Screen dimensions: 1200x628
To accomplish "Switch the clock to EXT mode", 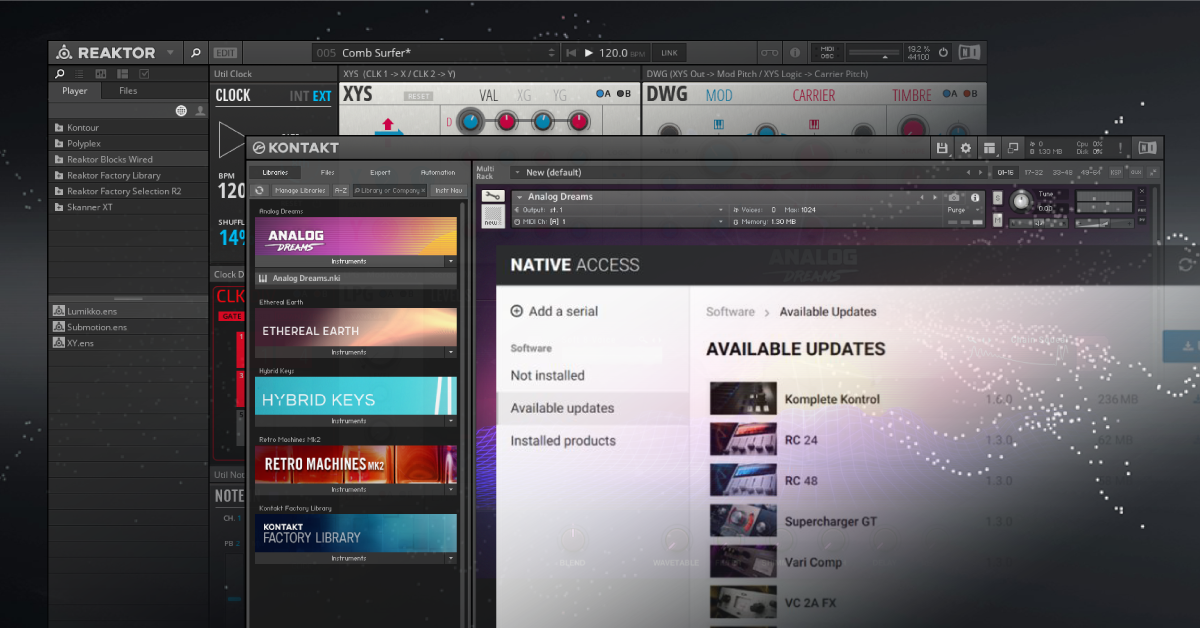I will (322, 96).
